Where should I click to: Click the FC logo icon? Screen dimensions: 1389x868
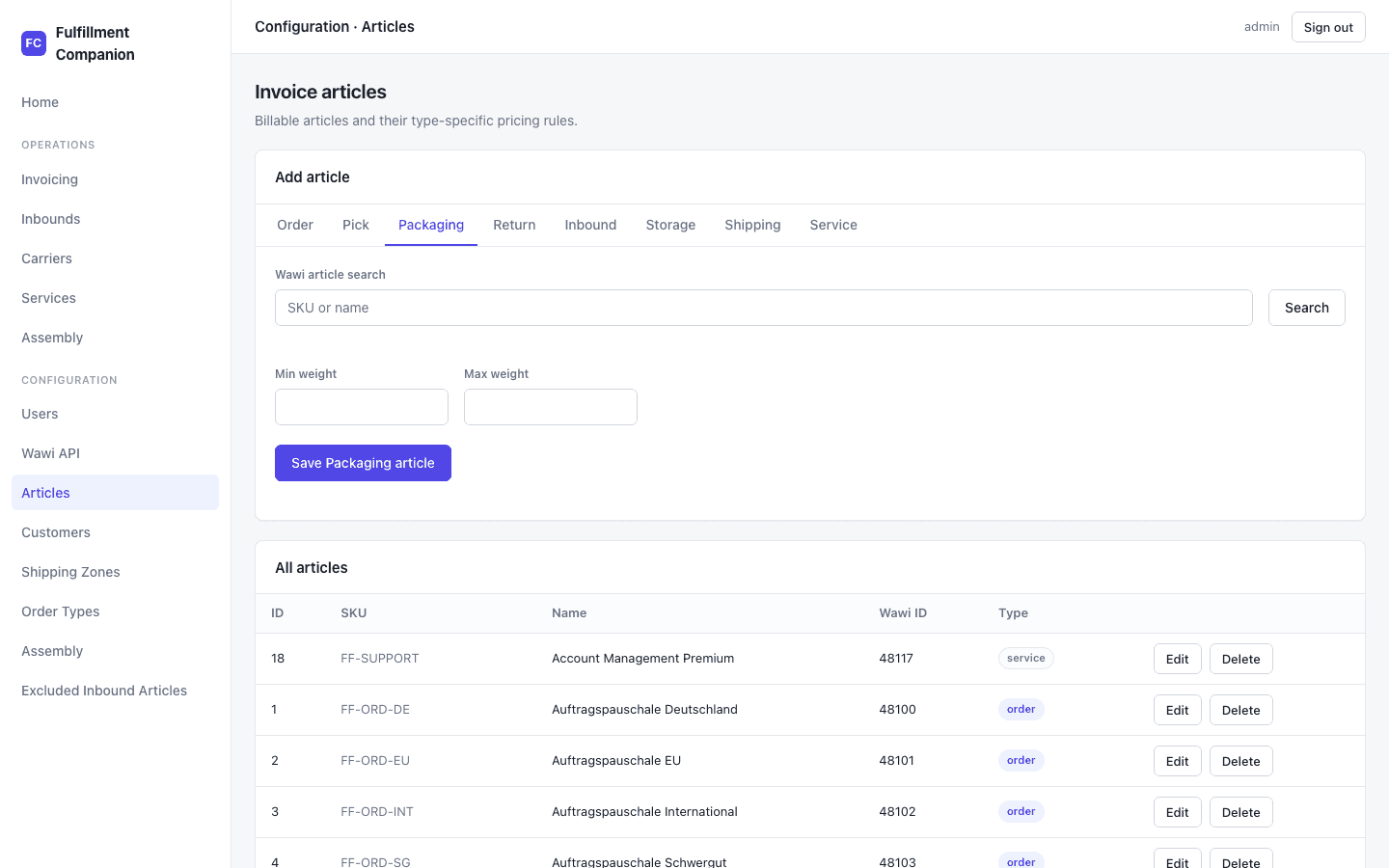(x=34, y=43)
